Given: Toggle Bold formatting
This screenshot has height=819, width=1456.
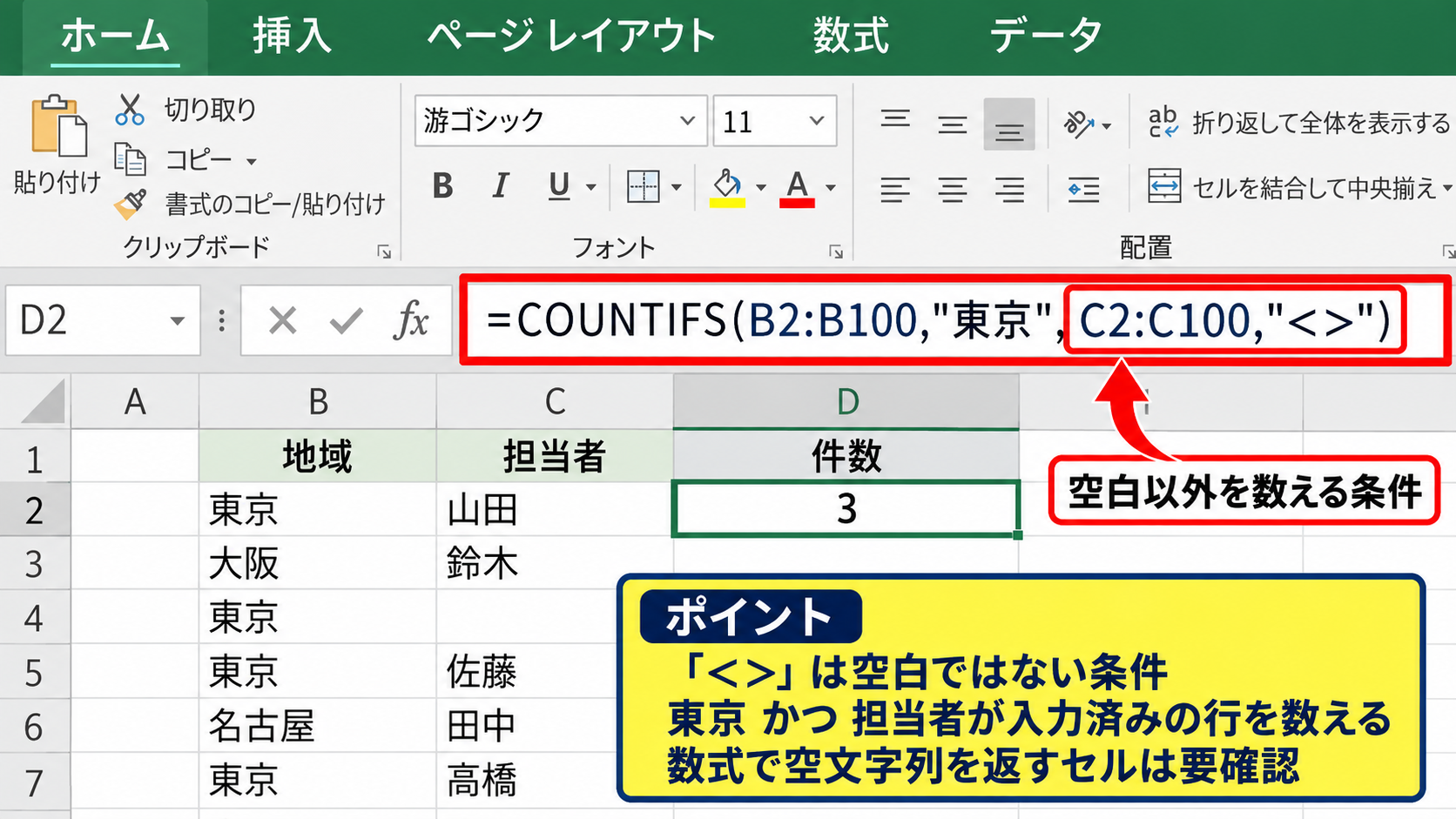Looking at the screenshot, I should [442, 185].
